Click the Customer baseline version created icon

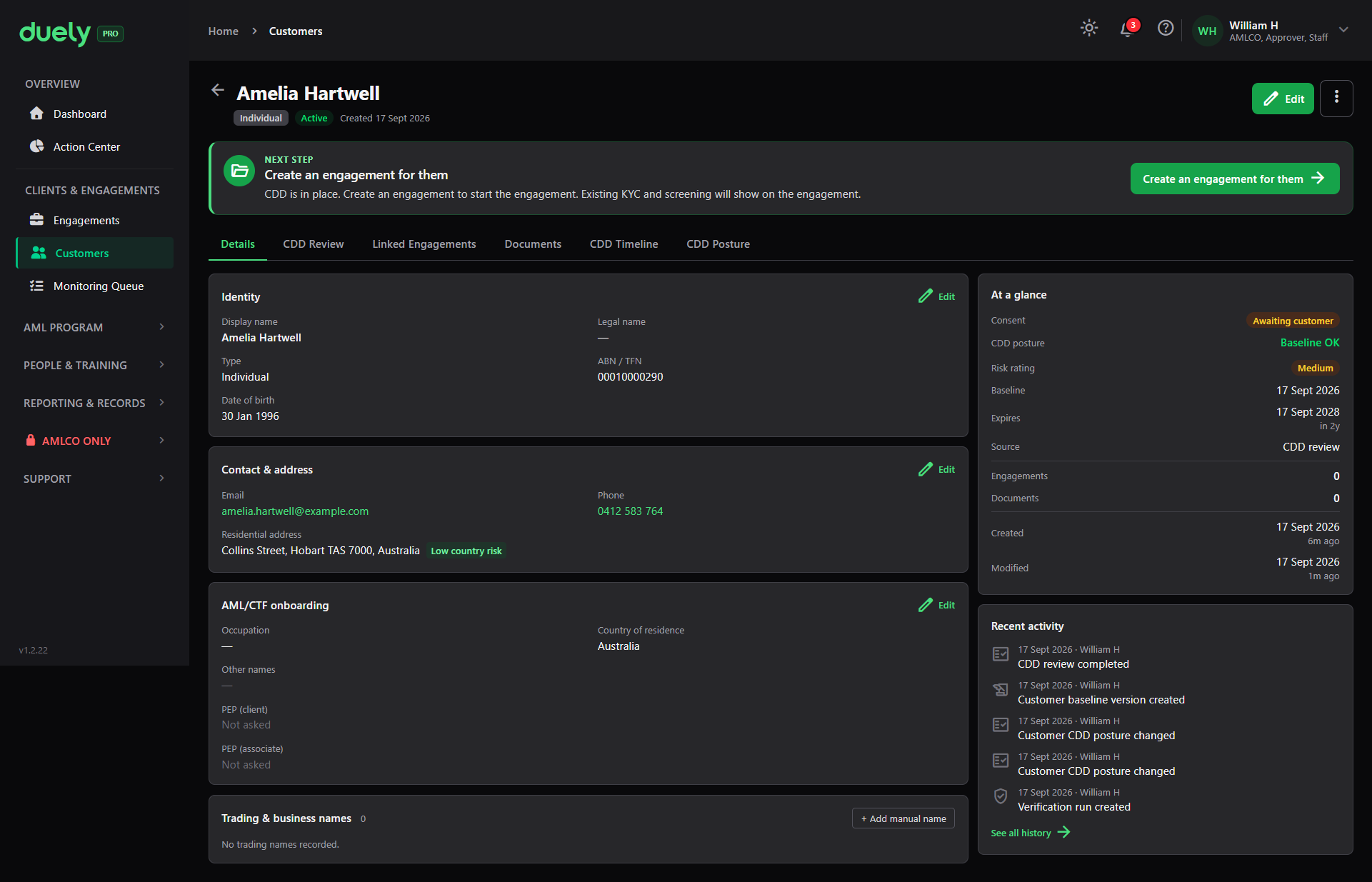point(1001,690)
